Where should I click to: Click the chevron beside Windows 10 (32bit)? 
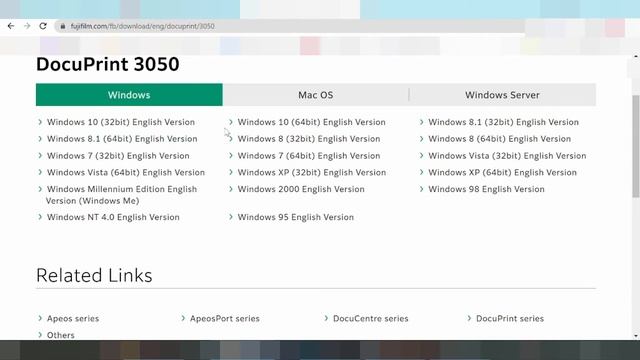coord(40,122)
